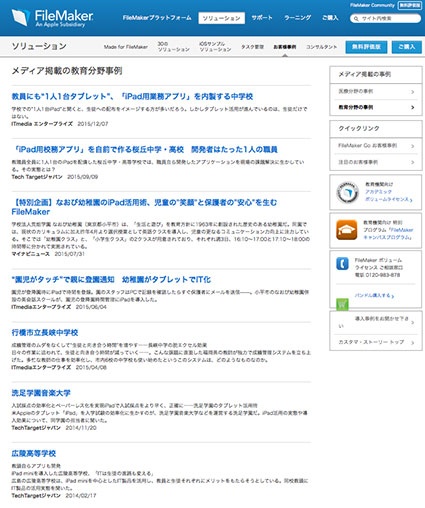Click the chevron beside 医療分野の事例
This screenshot has width=425, height=508.
click(x=413, y=92)
